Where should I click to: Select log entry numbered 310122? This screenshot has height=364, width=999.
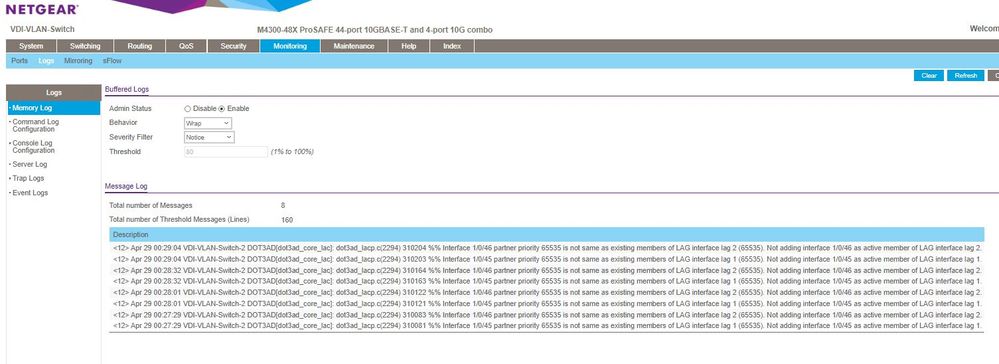(x=546, y=292)
